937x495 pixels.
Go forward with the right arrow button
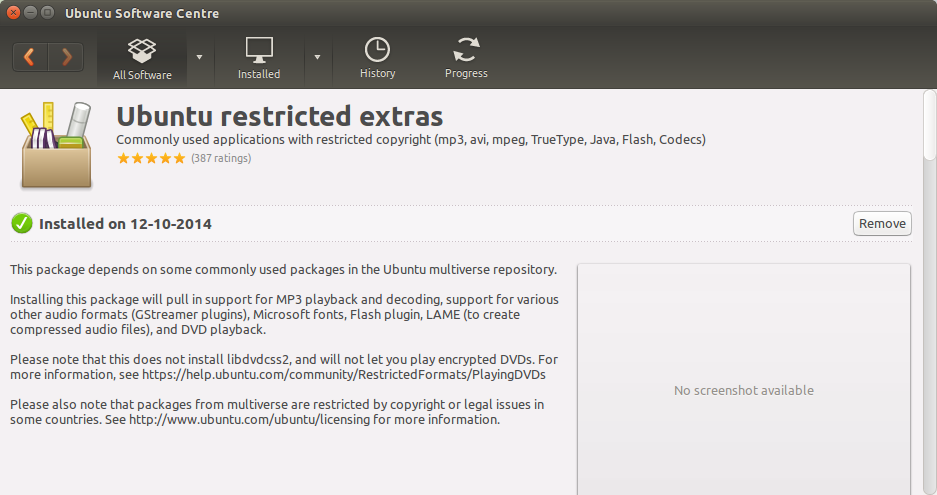click(66, 57)
